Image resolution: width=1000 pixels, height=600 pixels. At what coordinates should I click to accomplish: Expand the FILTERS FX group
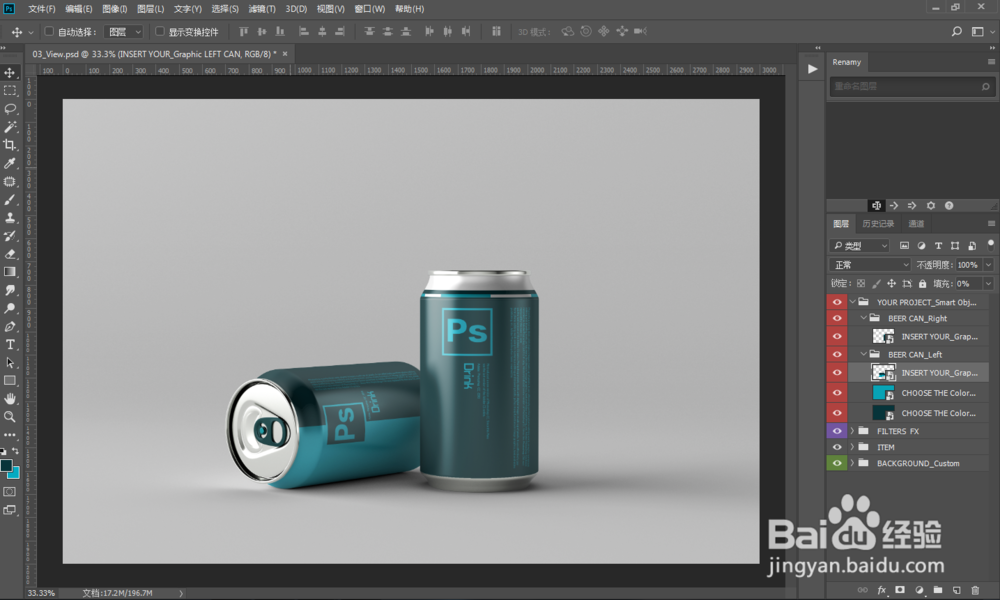tap(852, 431)
